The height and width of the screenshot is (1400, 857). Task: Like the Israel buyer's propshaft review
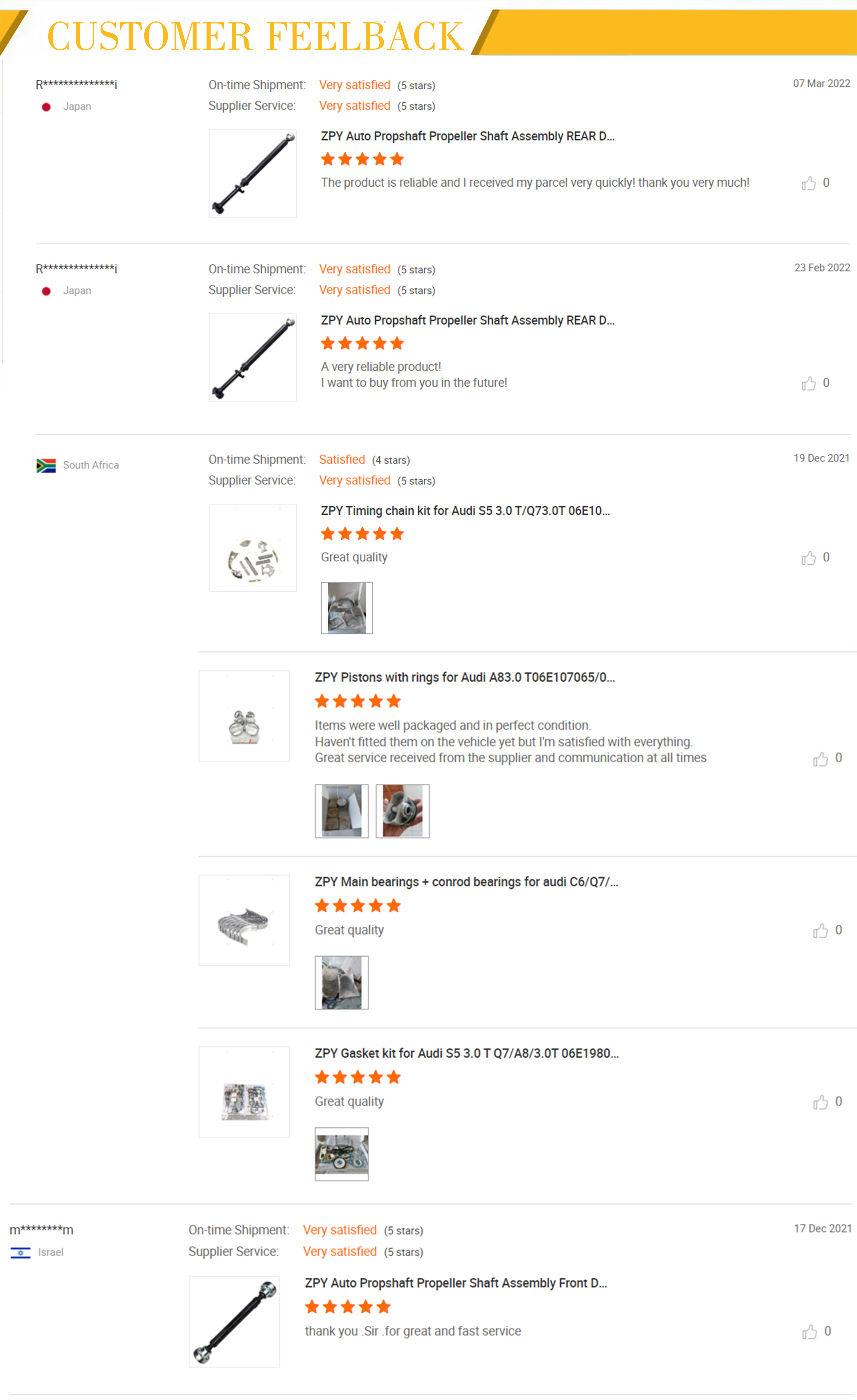pyautogui.click(x=809, y=1332)
